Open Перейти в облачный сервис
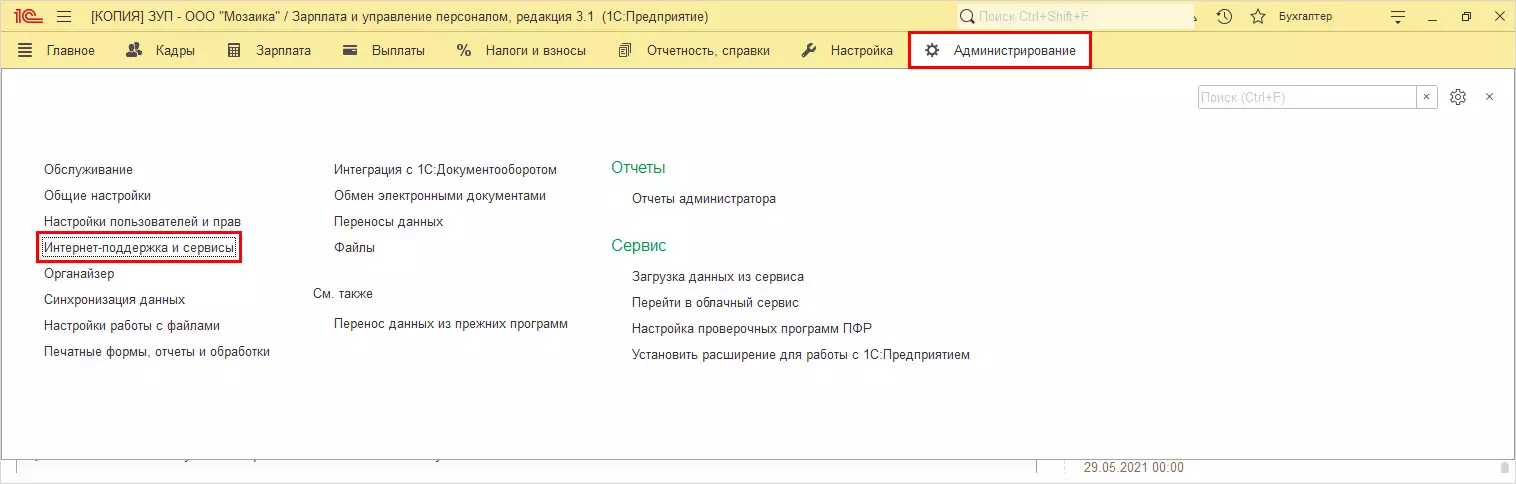 point(715,302)
